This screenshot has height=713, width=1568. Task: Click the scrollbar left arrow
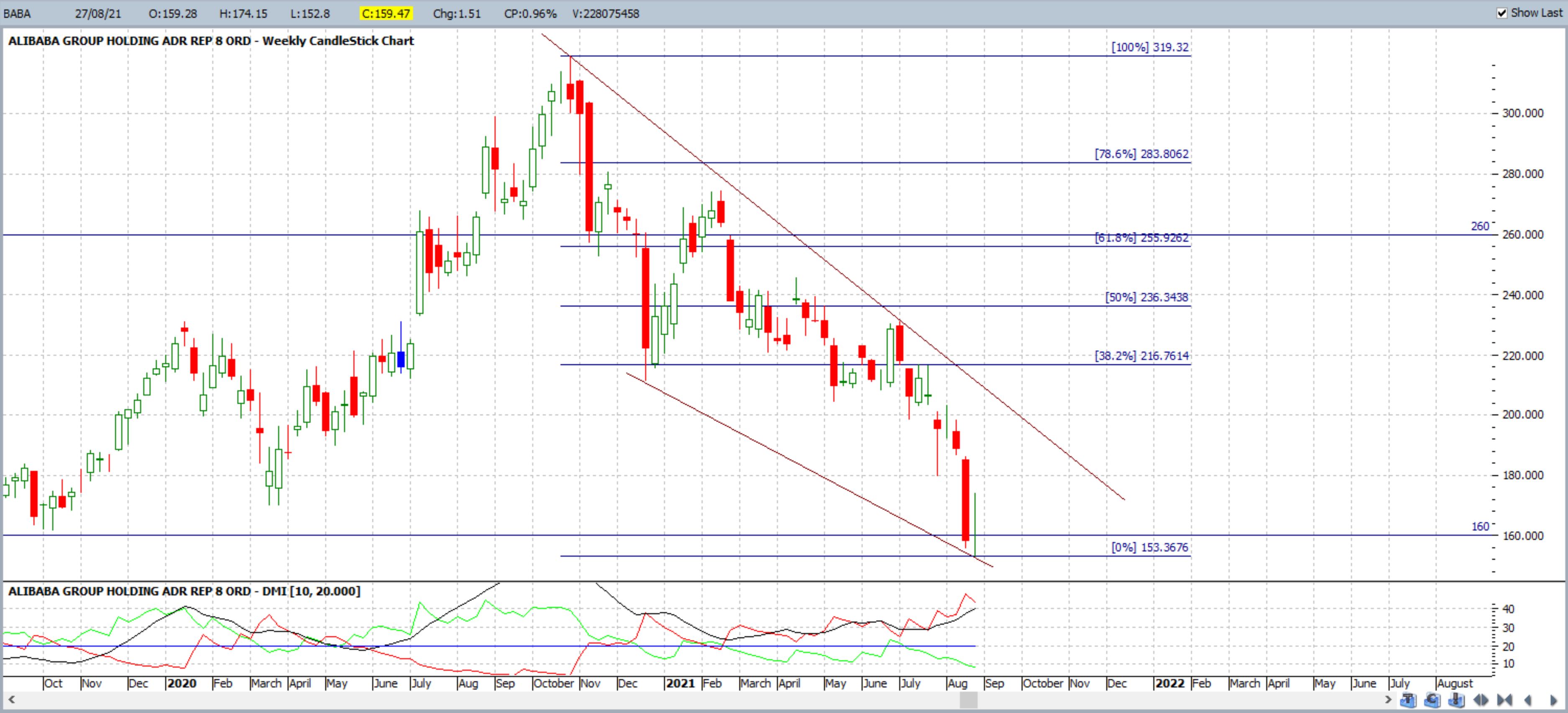[x=11, y=700]
